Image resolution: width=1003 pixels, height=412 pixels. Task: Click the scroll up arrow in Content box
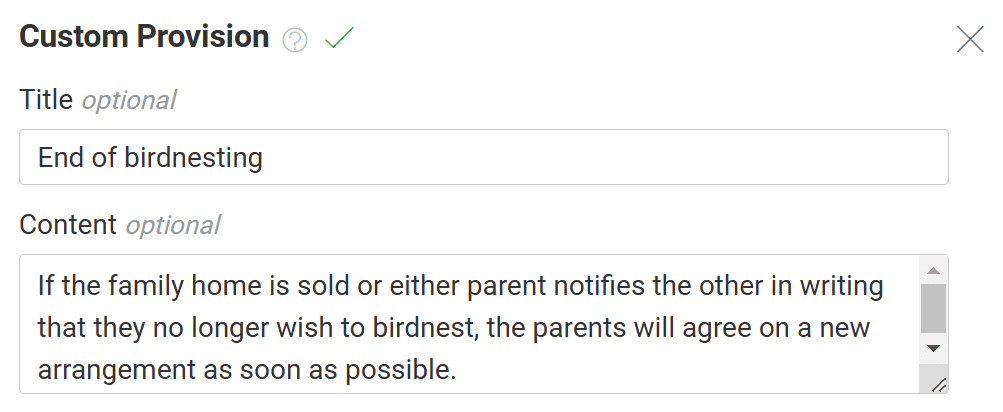(x=933, y=271)
